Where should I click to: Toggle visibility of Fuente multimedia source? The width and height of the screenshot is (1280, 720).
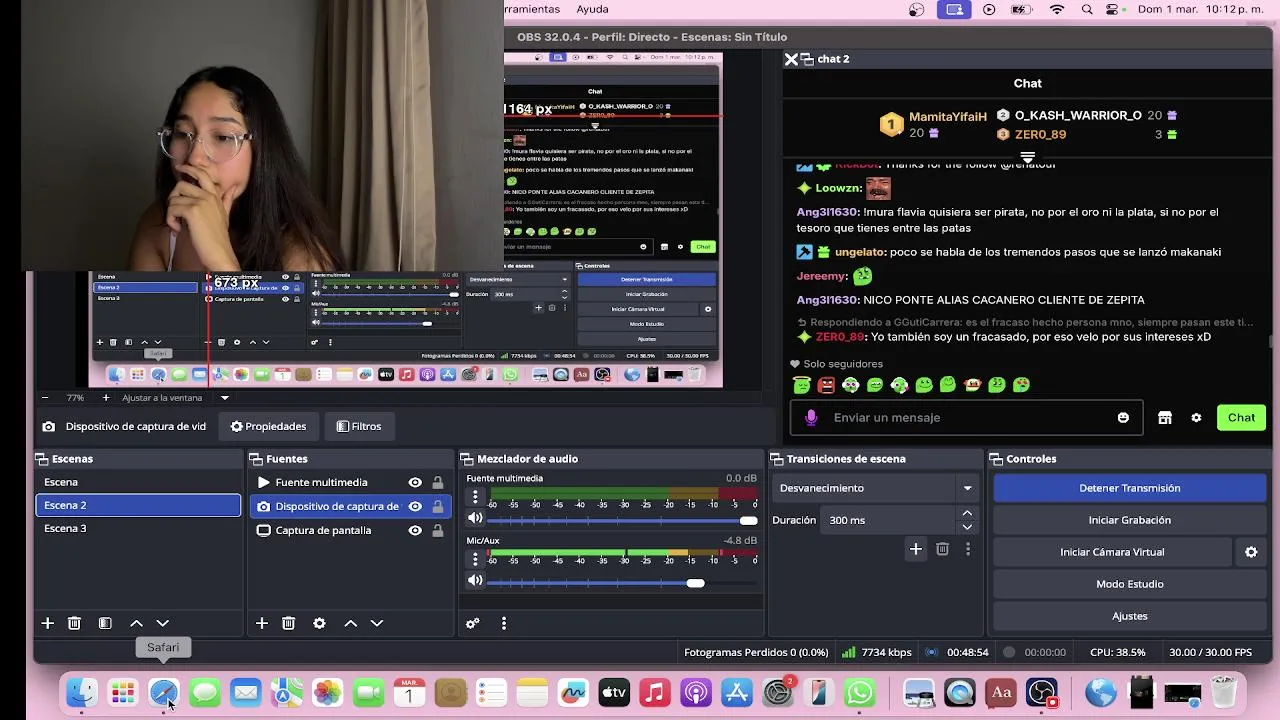click(415, 482)
